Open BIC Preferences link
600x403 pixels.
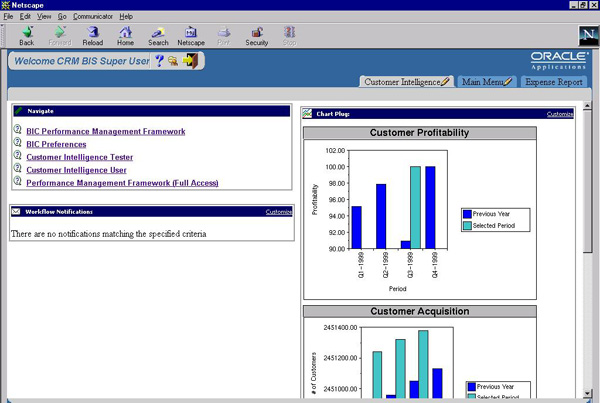56,144
